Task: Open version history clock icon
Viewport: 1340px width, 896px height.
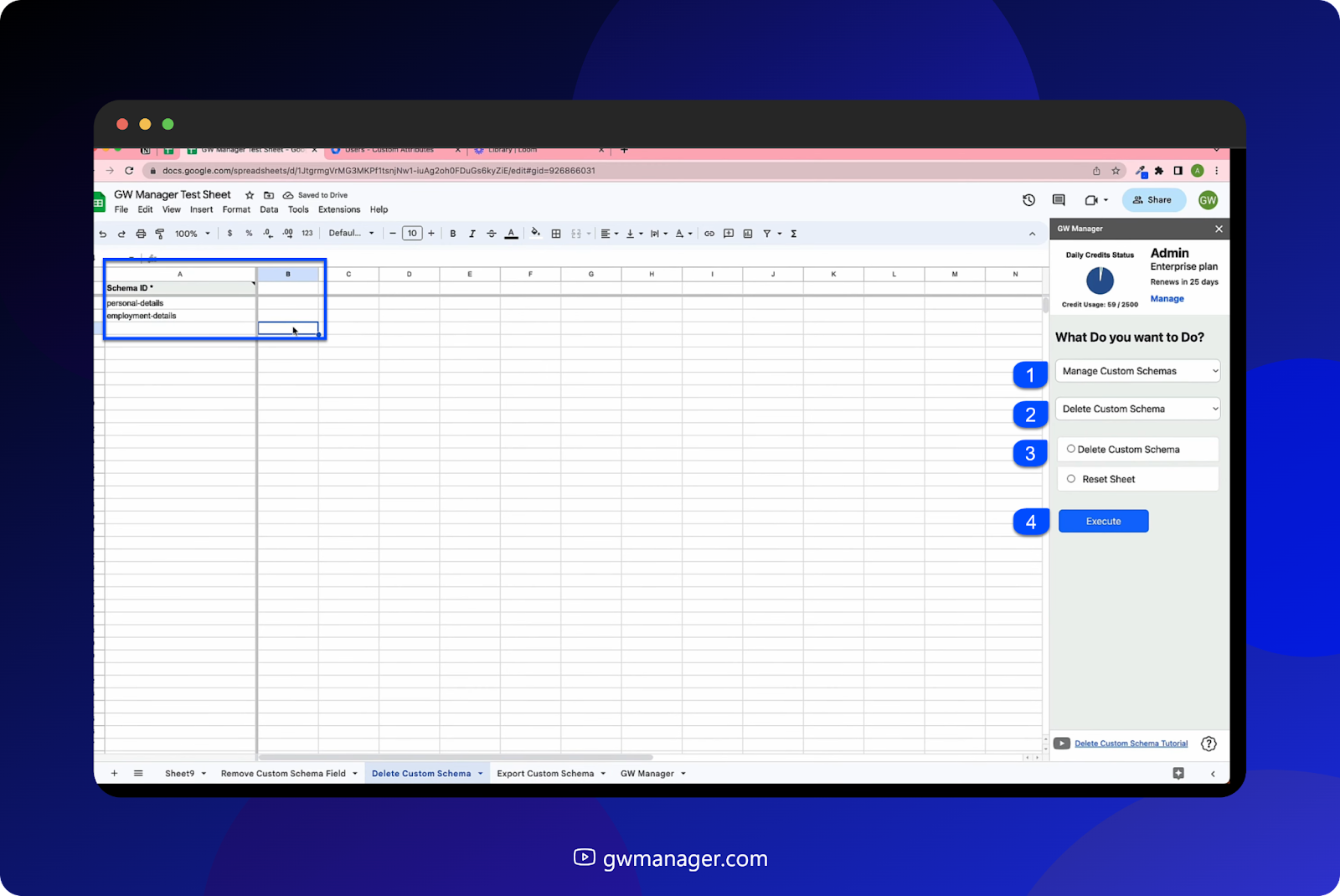Action: click(1028, 200)
